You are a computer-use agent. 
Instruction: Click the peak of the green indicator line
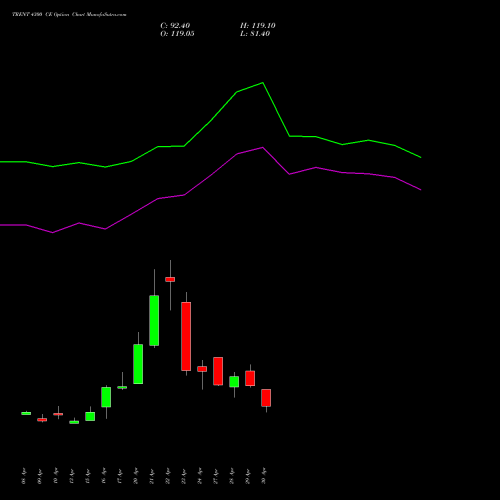click(263, 83)
